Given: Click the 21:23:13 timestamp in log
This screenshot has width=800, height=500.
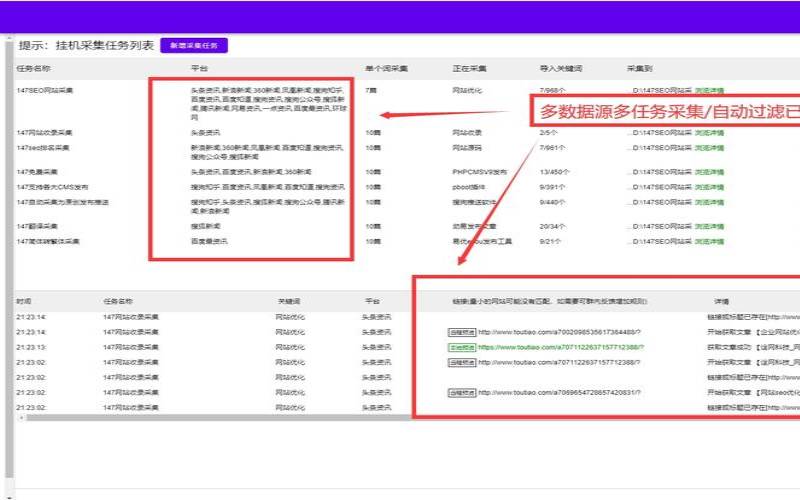Looking at the screenshot, I should pyautogui.click(x=31, y=347).
